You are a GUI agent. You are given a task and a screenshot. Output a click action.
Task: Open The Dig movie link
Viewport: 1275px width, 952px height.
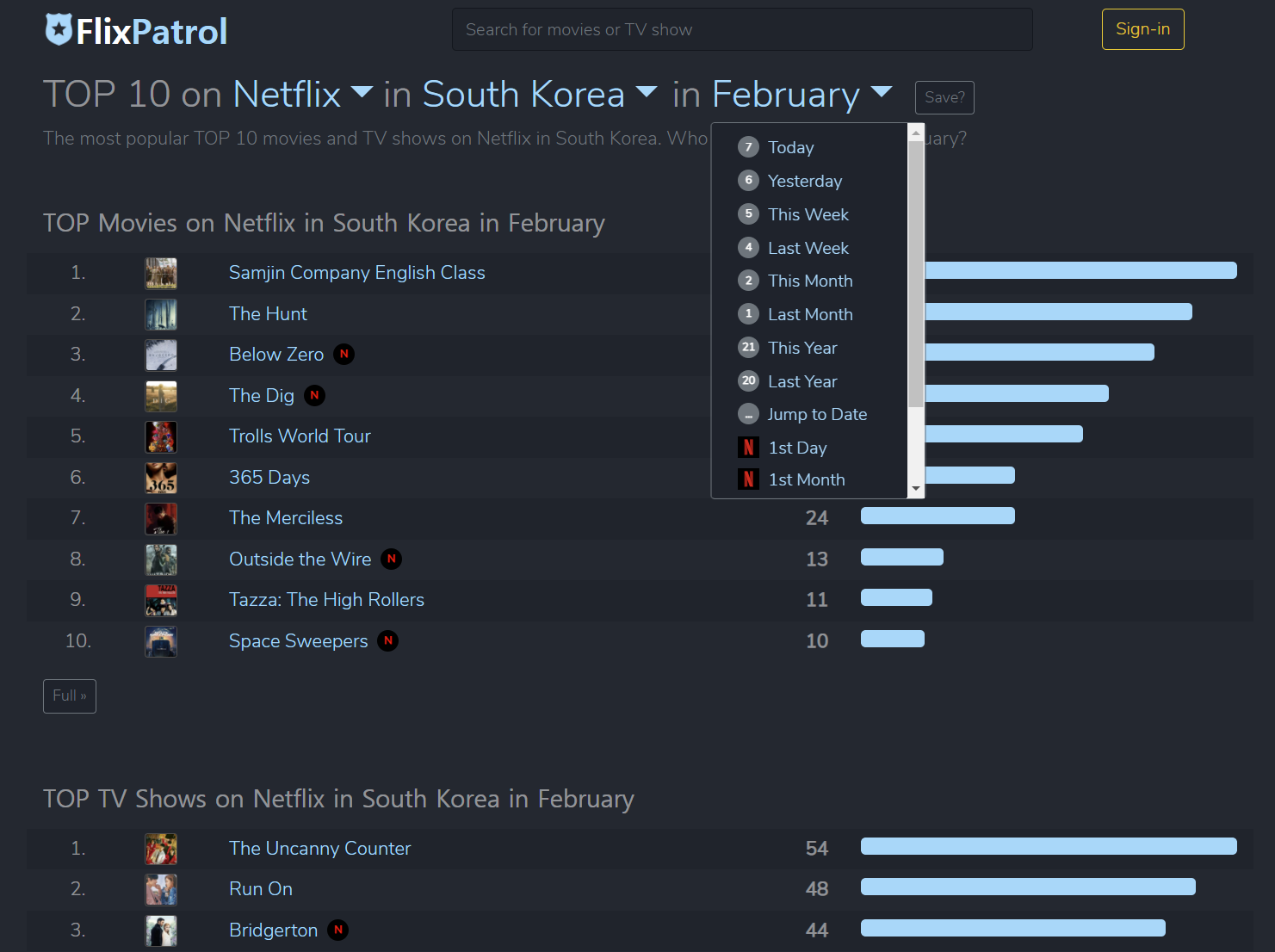262,395
